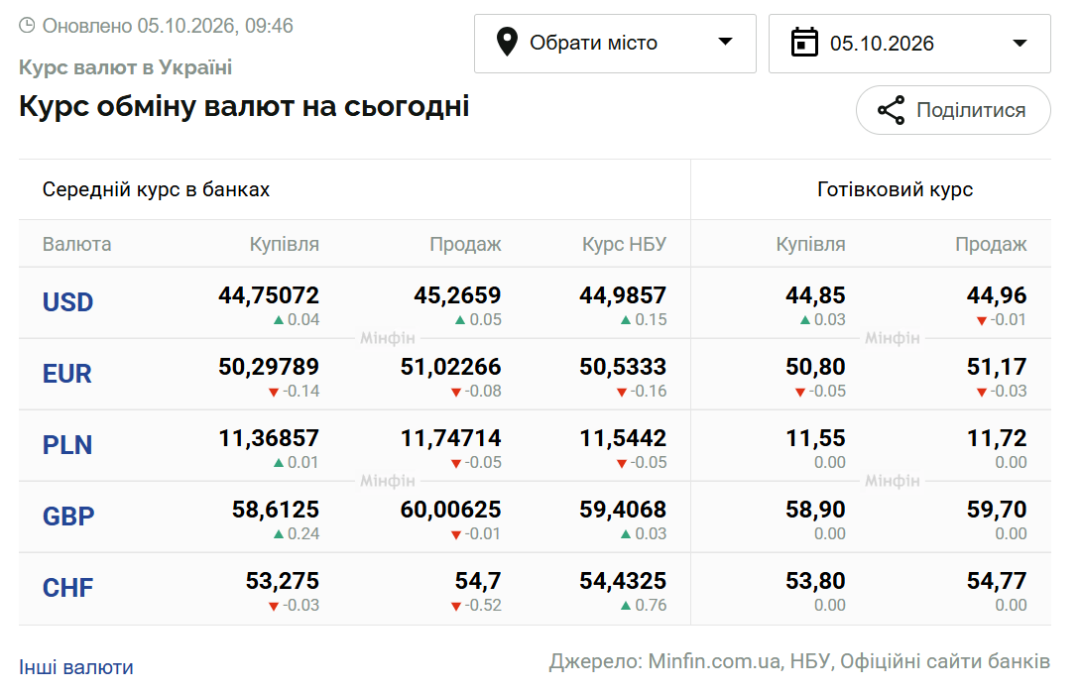Click bank Купівля header beside Валюта
1080x691 pixels.
pyautogui.click(x=284, y=244)
